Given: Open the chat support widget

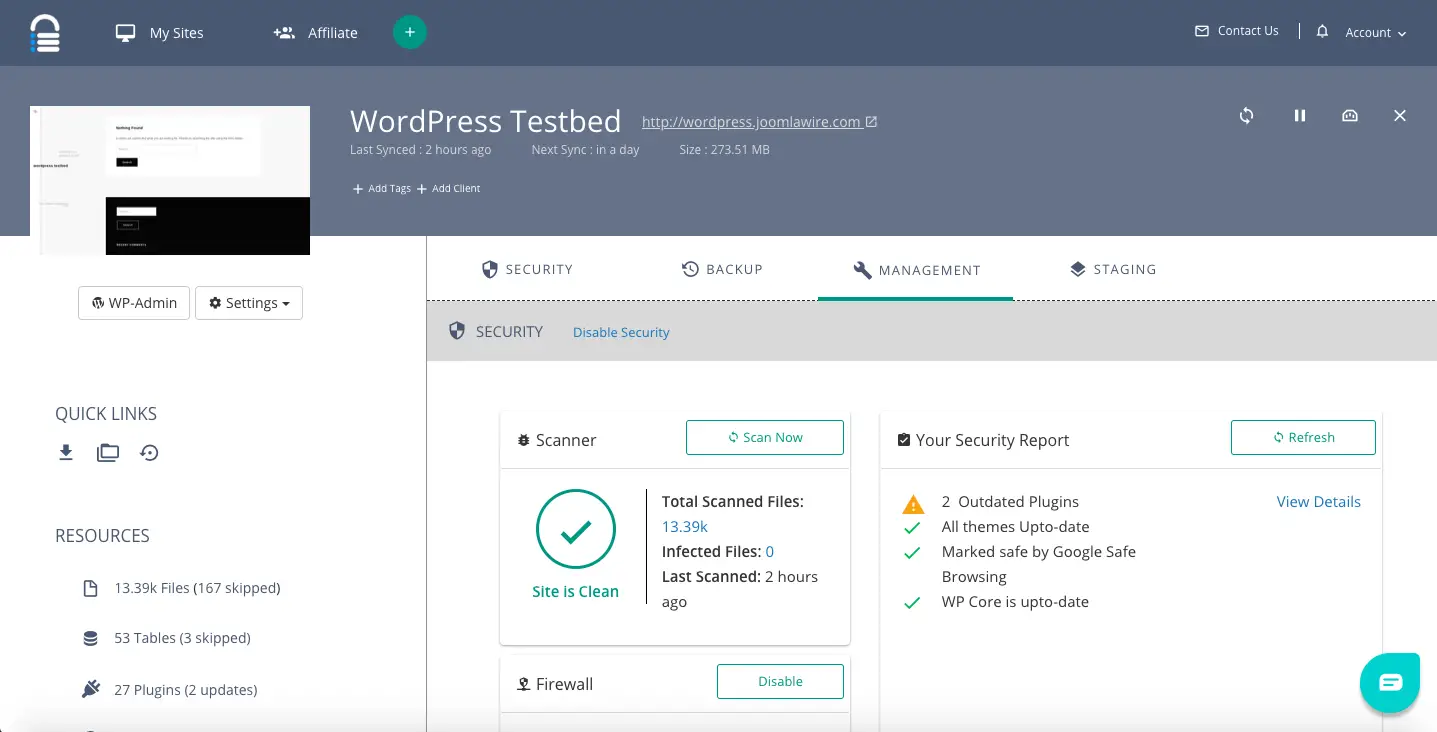Looking at the screenshot, I should (x=1390, y=682).
